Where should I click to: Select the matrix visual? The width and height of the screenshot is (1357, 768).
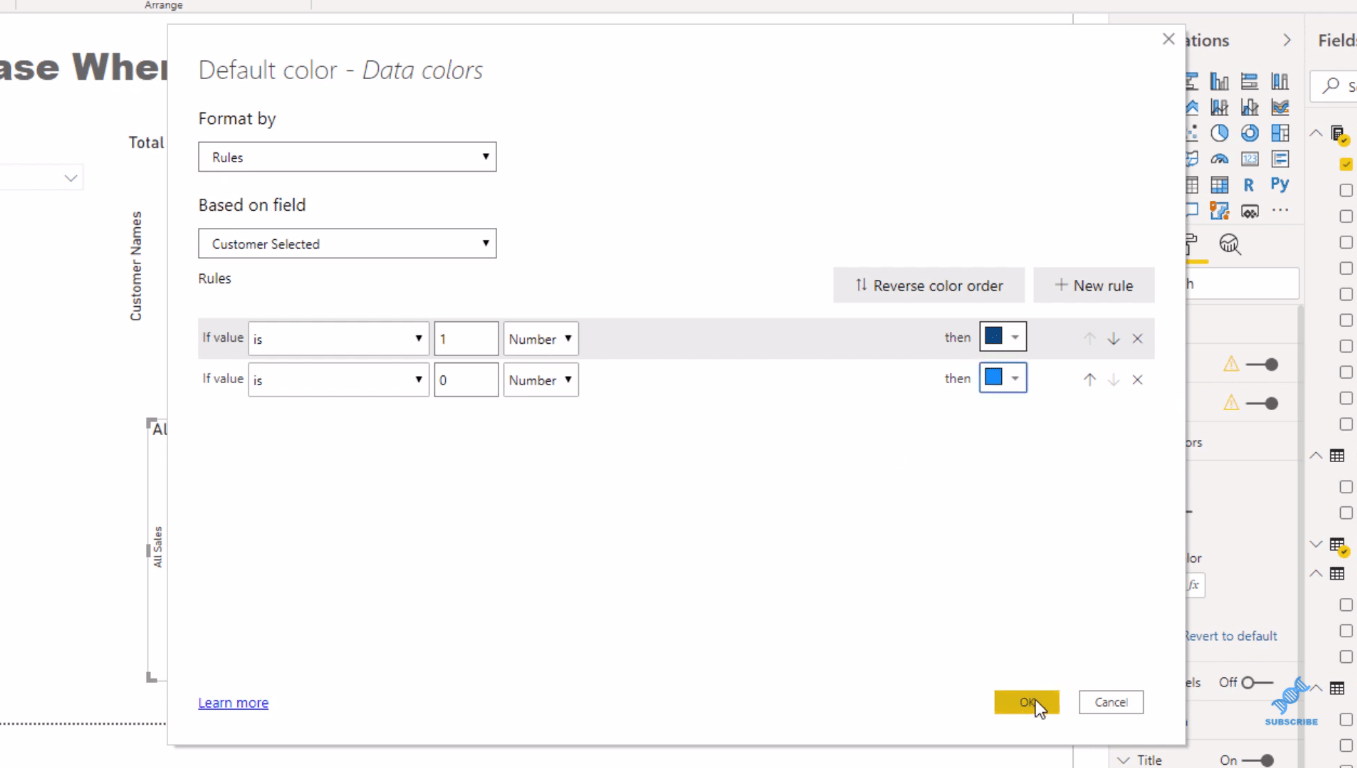1219,185
